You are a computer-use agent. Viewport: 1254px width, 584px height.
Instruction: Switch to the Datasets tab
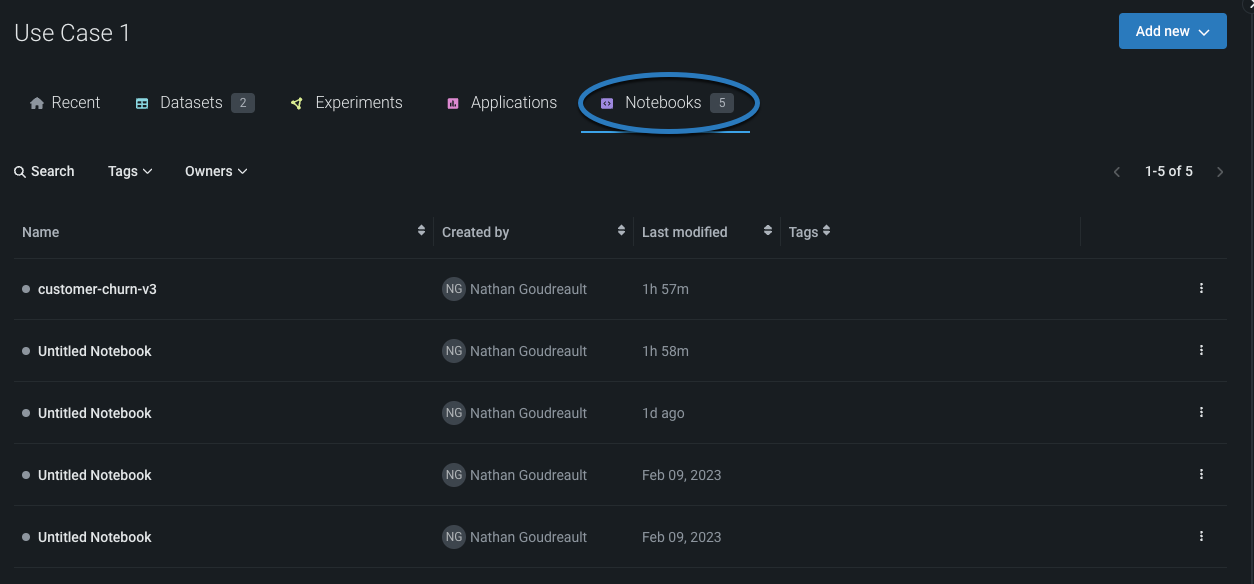[x=194, y=103]
